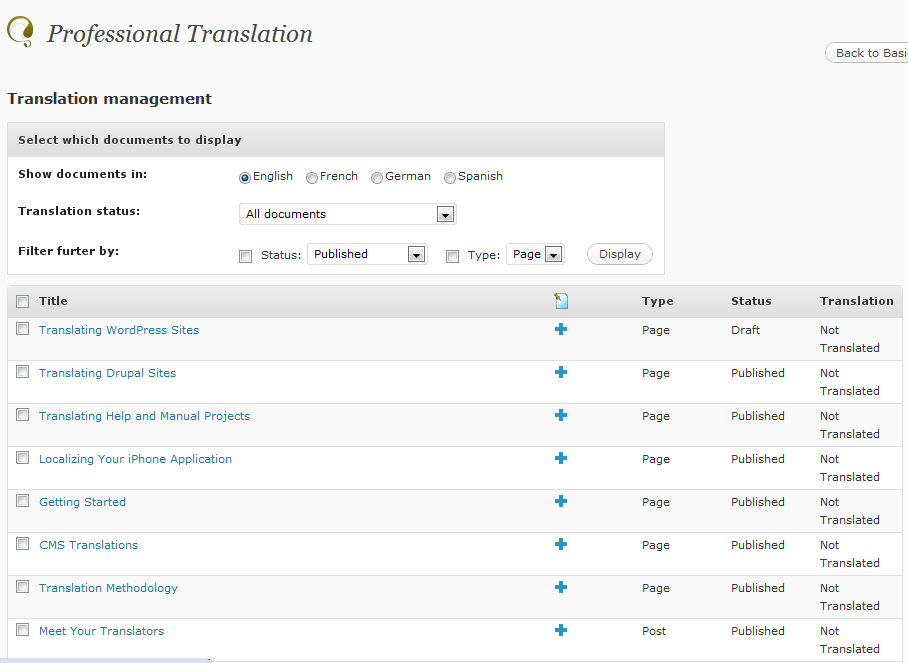This screenshot has width=908, height=663.
Task: Enable the Status filter checkbox
Action: coord(246,256)
